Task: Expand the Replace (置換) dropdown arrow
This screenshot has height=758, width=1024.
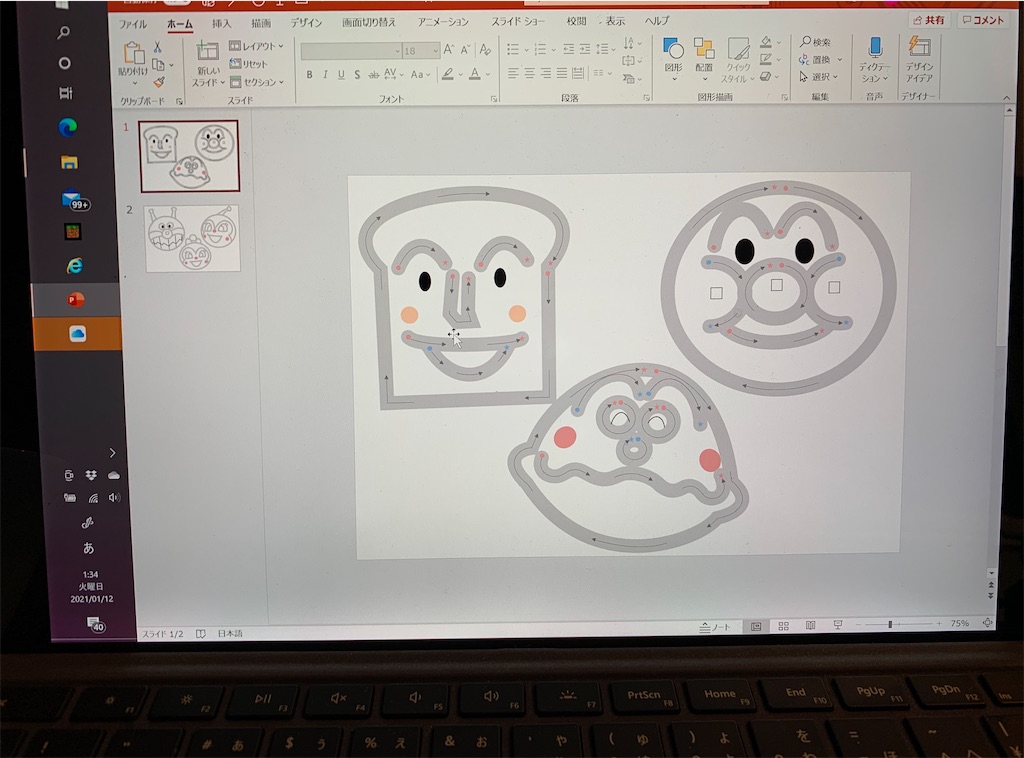Action: tap(840, 59)
